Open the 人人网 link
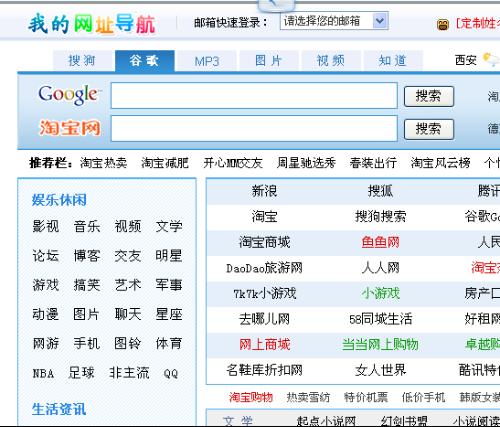 click(x=380, y=268)
